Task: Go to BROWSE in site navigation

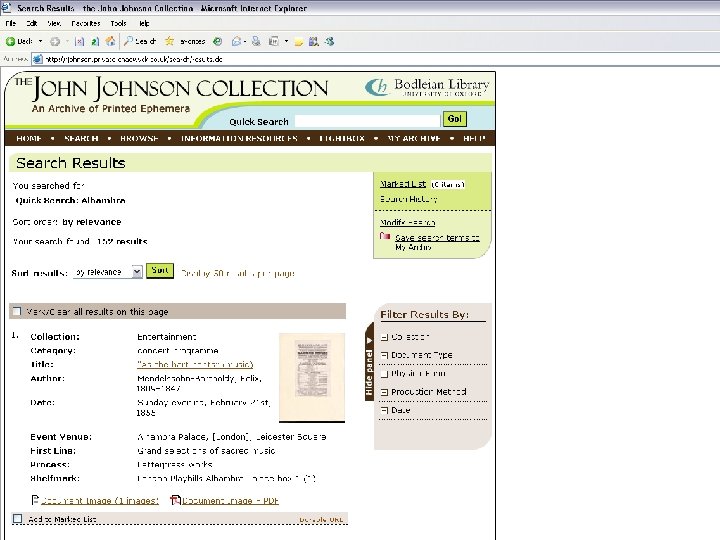Action: pos(139,138)
